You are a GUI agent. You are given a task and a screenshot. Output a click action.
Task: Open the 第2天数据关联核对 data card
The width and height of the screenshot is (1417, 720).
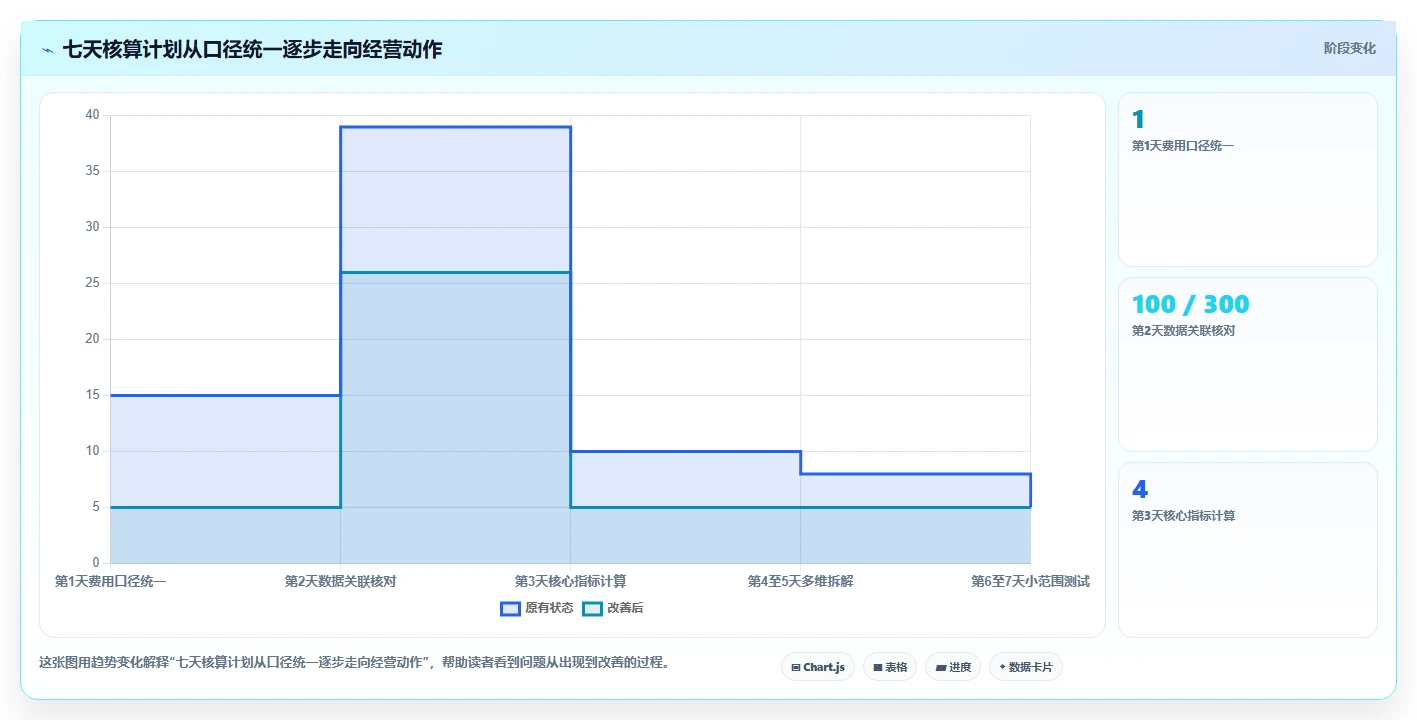1248,364
